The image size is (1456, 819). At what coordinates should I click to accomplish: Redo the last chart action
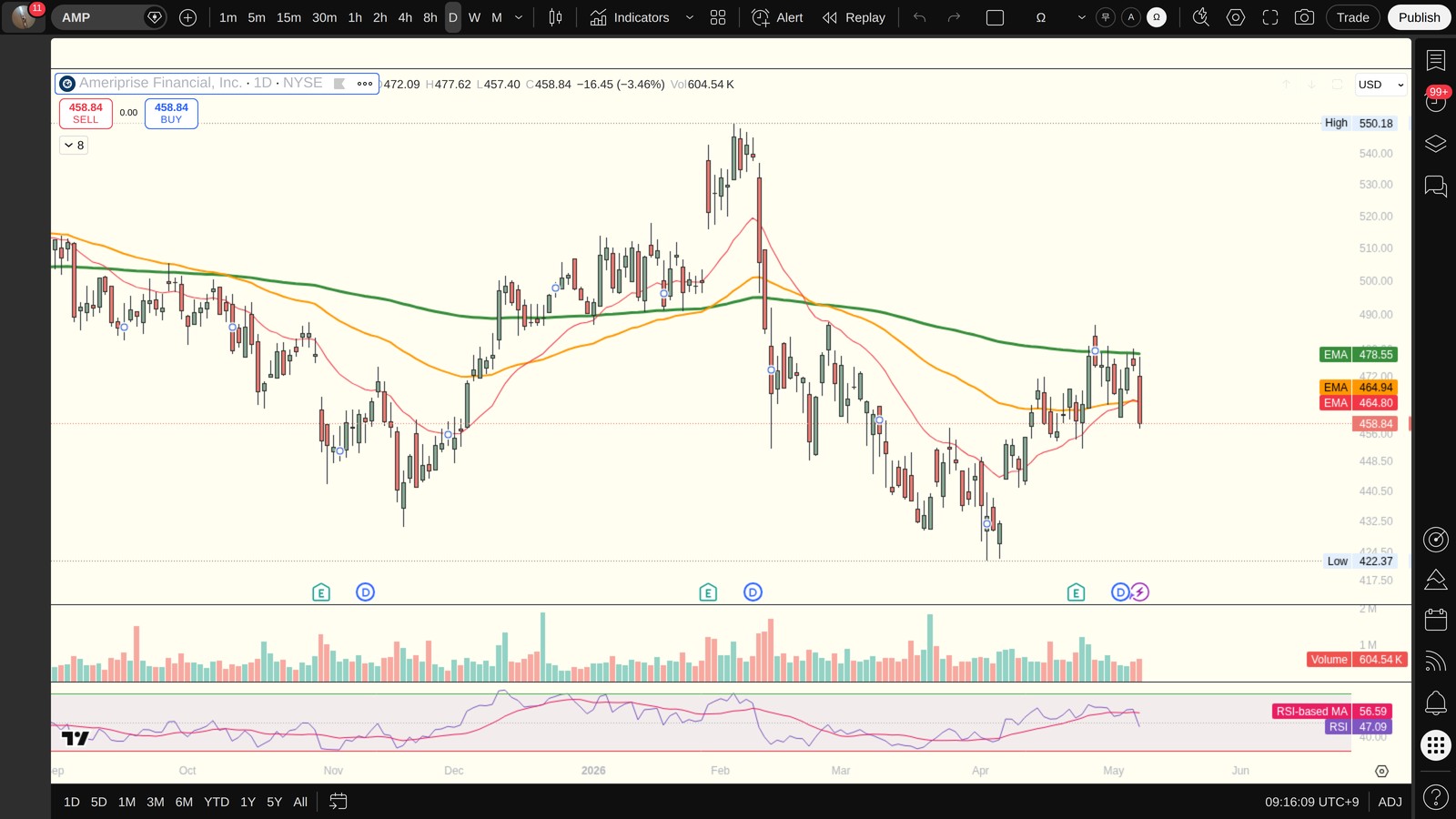(x=954, y=17)
